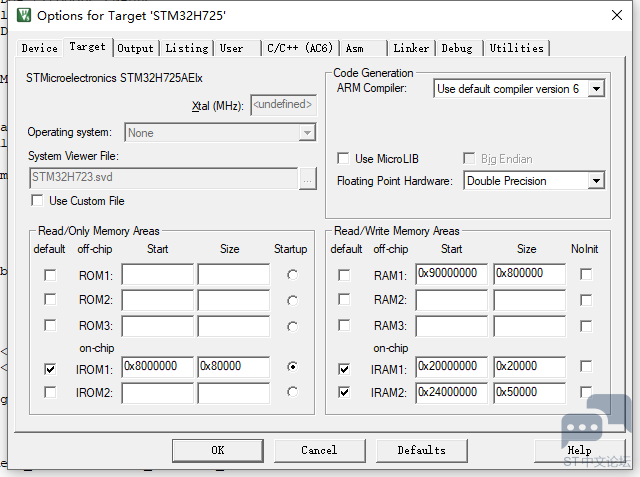Open the C/C++ (AC6) tab
Image resolution: width=640 pixels, height=477 pixels.
(300, 48)
